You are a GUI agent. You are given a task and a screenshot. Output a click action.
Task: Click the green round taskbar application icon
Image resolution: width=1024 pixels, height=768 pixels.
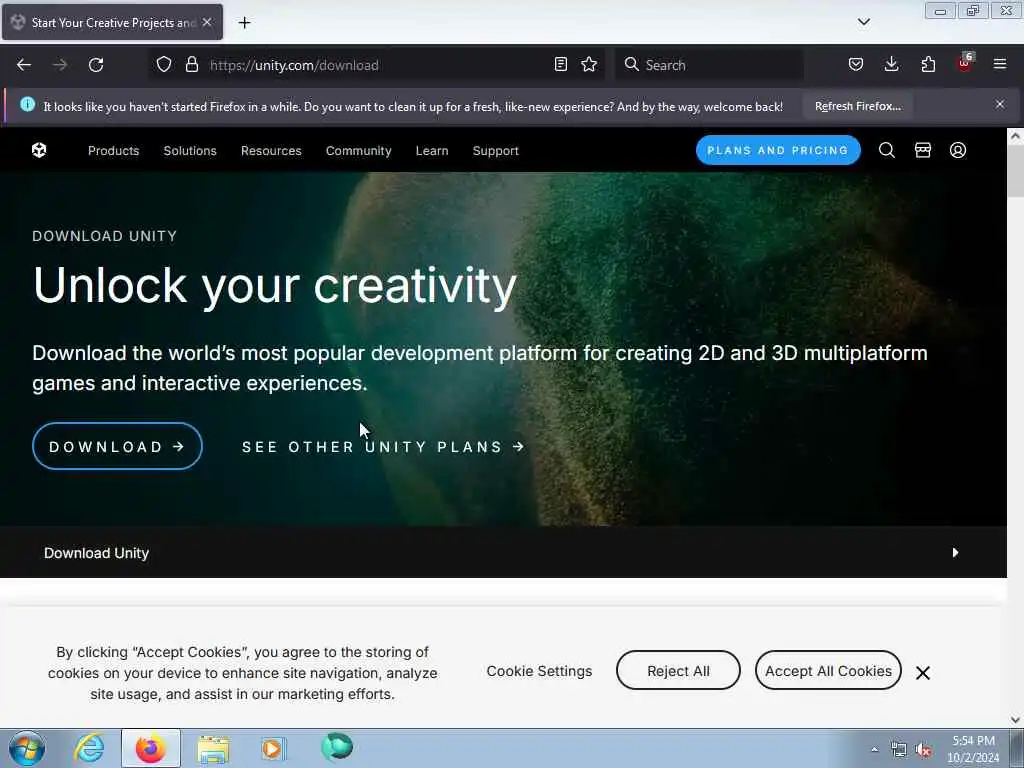(x=337, y=746)
